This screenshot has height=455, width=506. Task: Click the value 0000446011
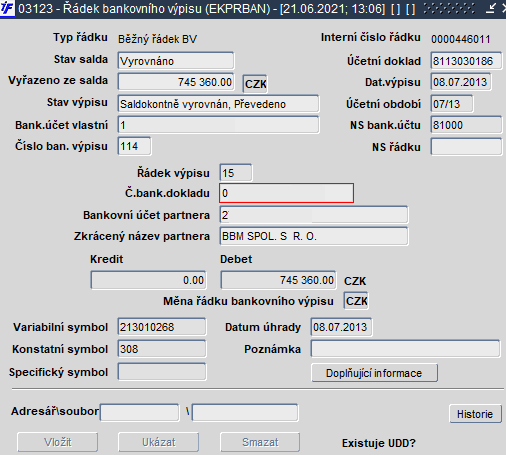click(461, 39)
